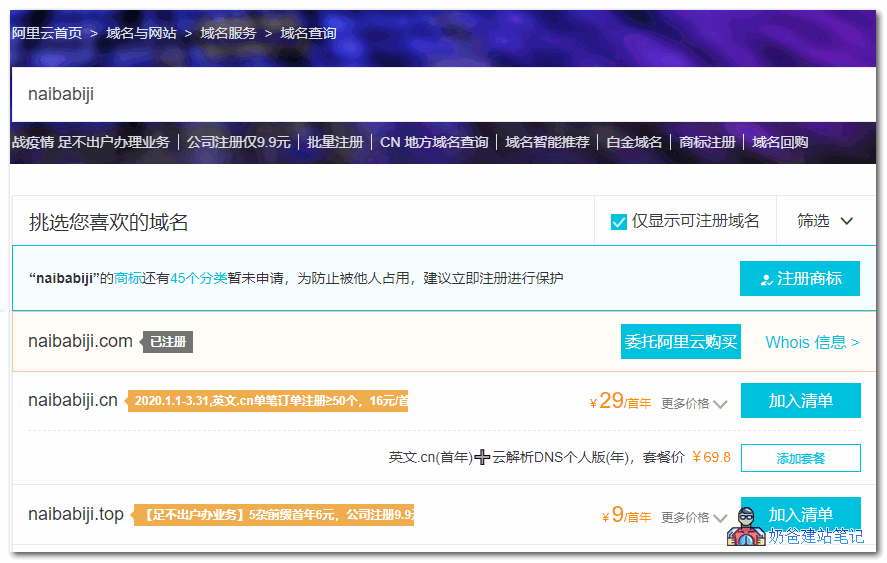The height and width of the screenshot is (563, 887).
Task: Focus the naibabiji domain search field
Action: [x=444, y=94]
